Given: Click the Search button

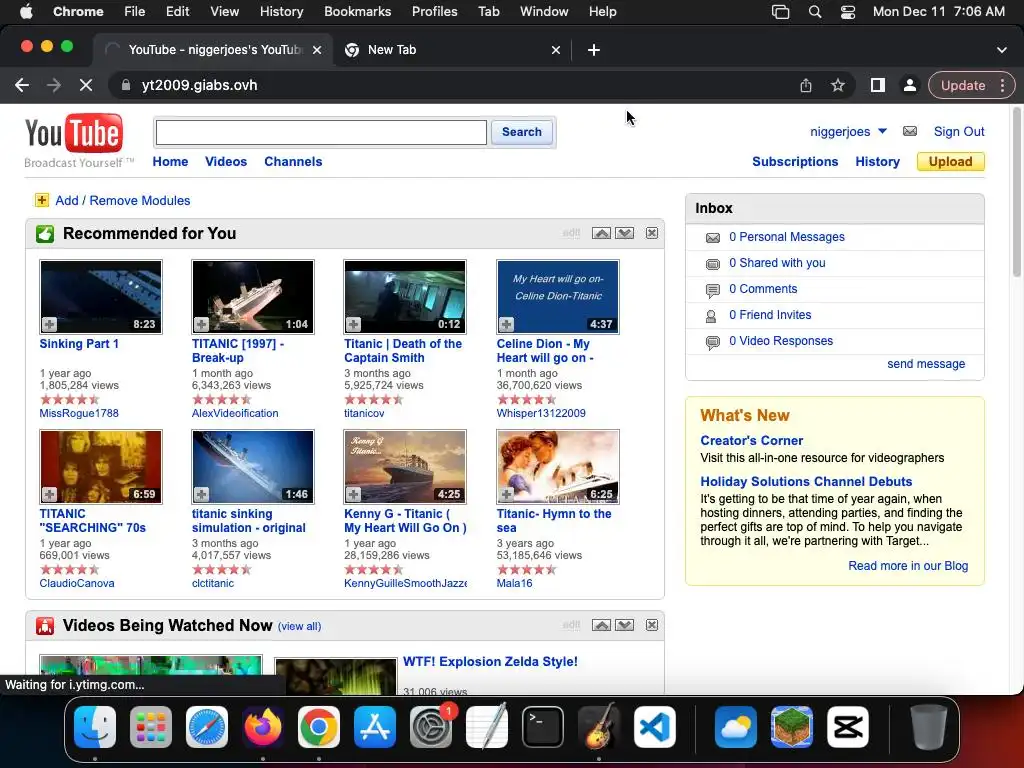Looking at the screenshot, I should (x=522, y=132).
